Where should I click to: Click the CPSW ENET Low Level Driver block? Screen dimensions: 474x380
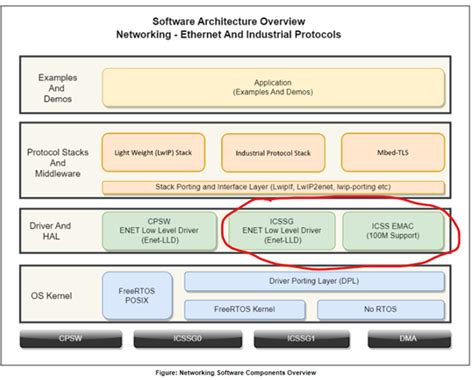point(159,231)
